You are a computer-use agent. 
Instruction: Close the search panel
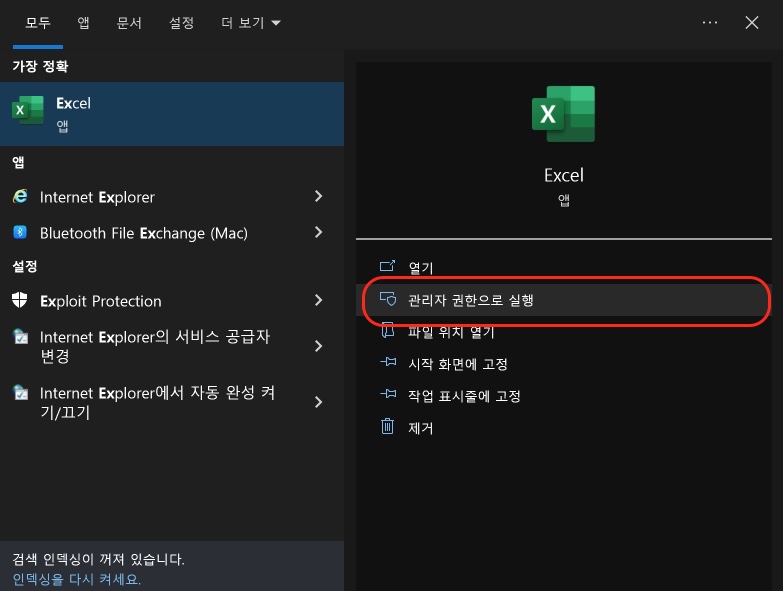pyautogui.click(x=752, y=22)
